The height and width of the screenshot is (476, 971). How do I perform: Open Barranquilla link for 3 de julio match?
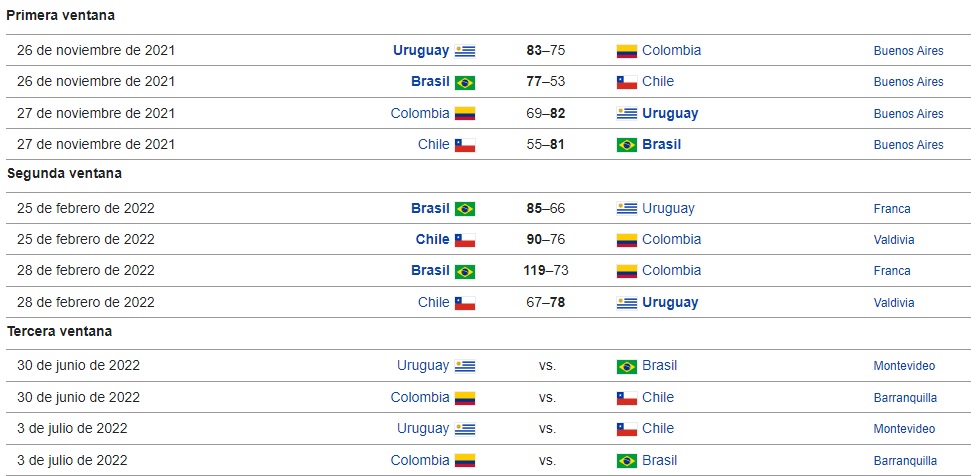[x=905, y=461]
